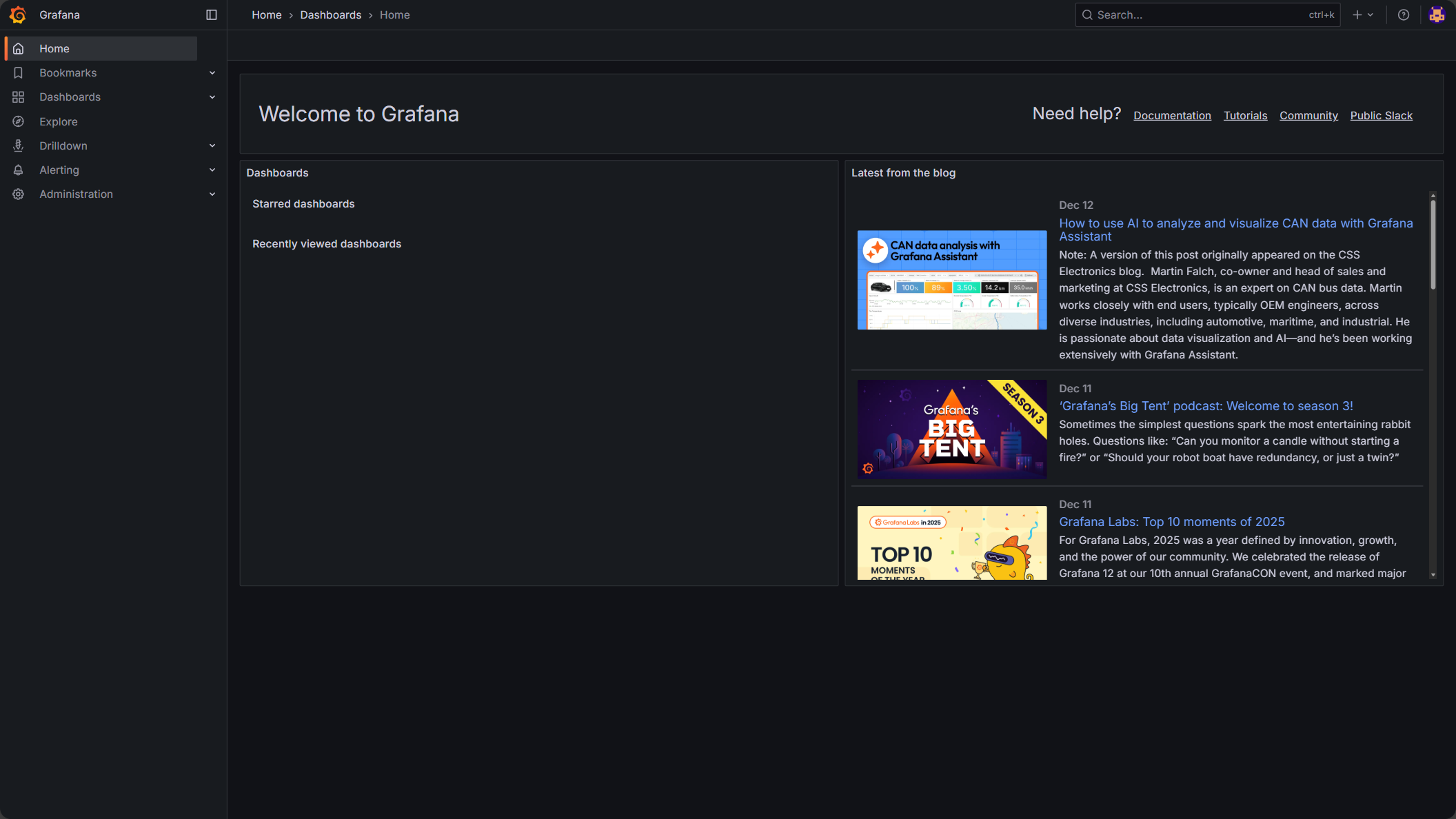Expand the Bookmarks section chevron
The image size is (1456, 819).
pyautogui.click(x=212, y=72)
